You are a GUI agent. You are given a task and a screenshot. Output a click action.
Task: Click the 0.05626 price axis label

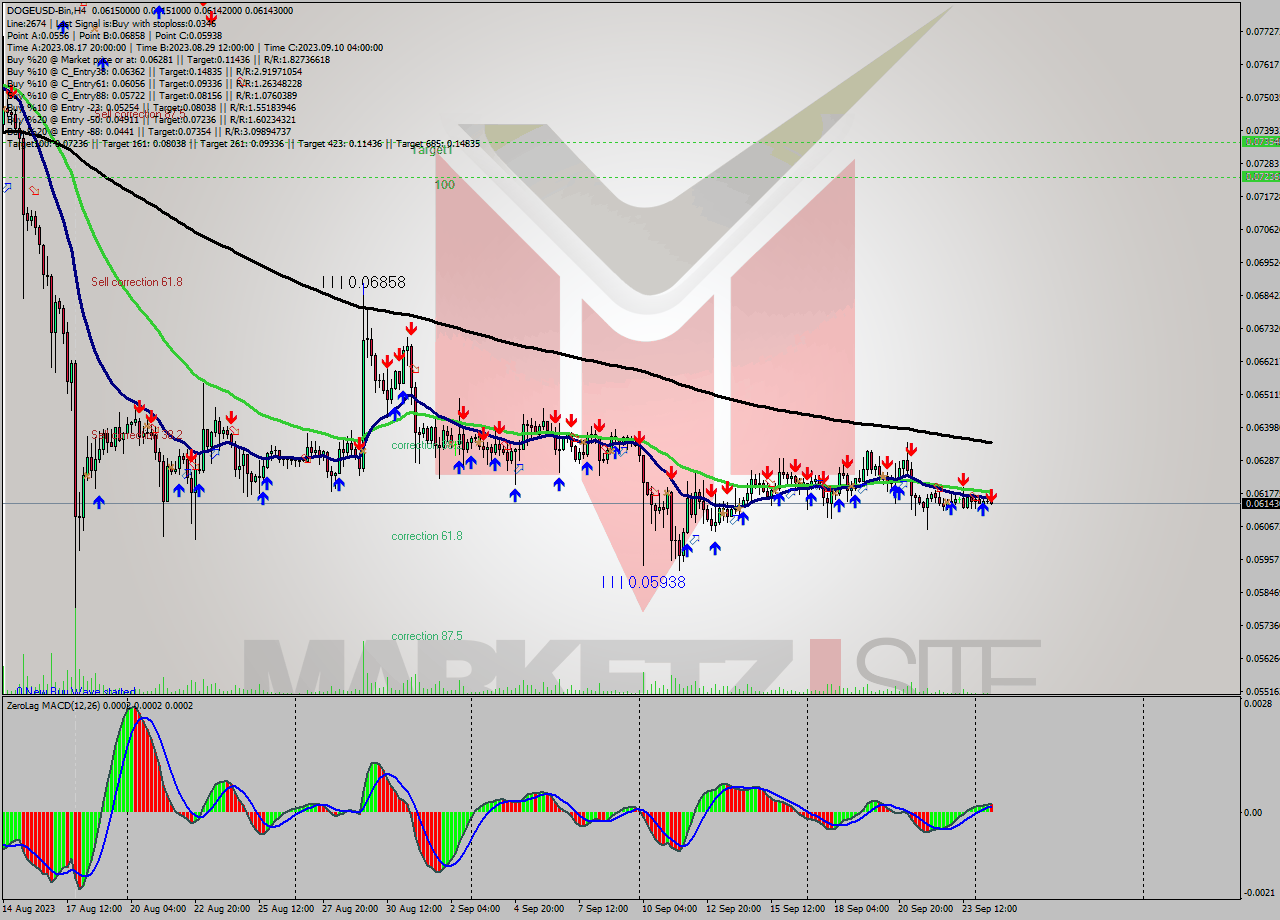pyautogui.click(x=1262, y=658)
